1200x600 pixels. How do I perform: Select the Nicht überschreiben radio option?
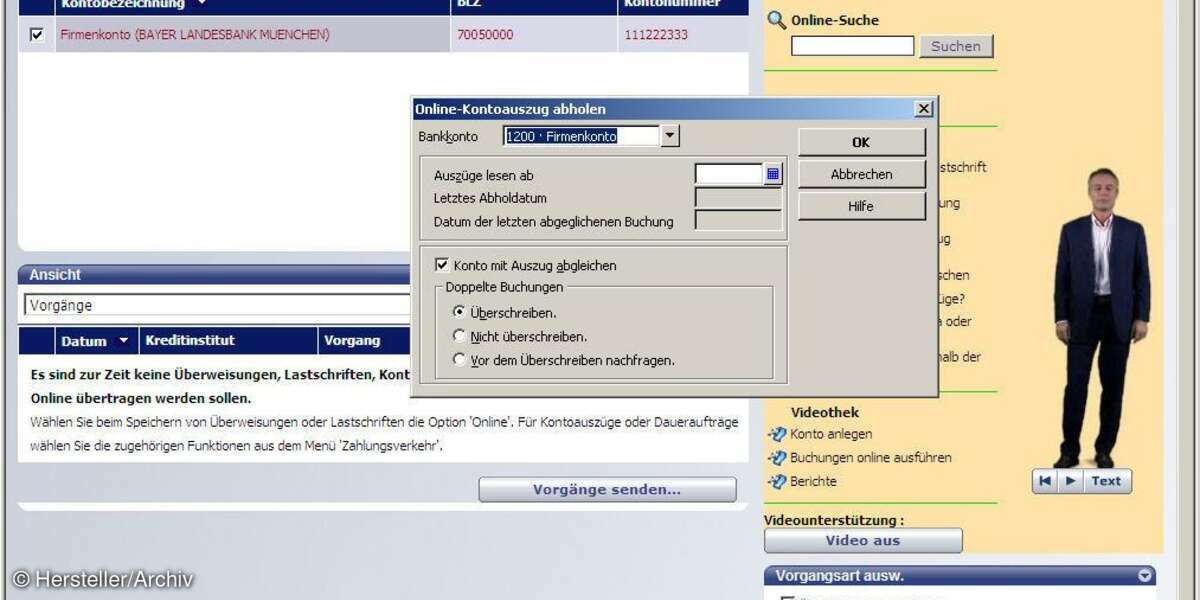pos(459,336)
